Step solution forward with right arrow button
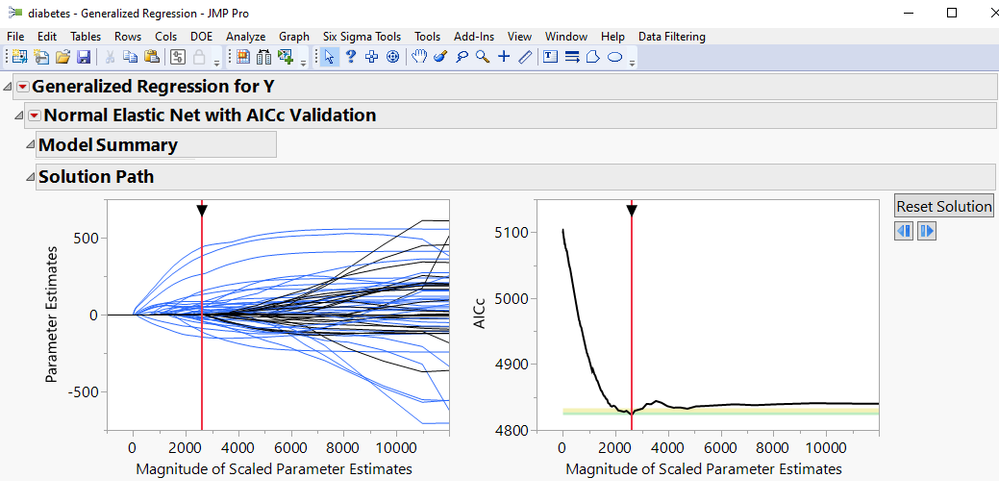 926,231
